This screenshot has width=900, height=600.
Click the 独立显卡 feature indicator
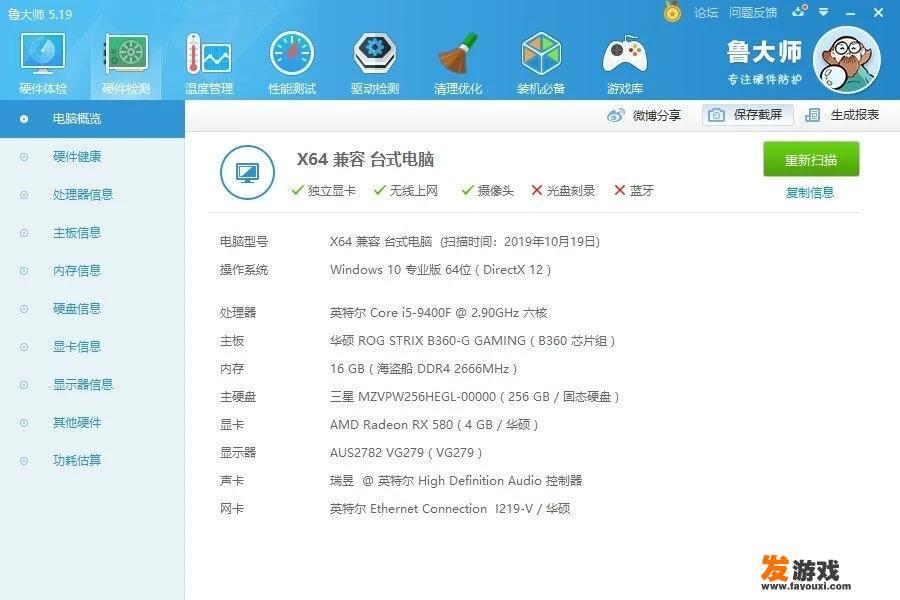(323, 191)
